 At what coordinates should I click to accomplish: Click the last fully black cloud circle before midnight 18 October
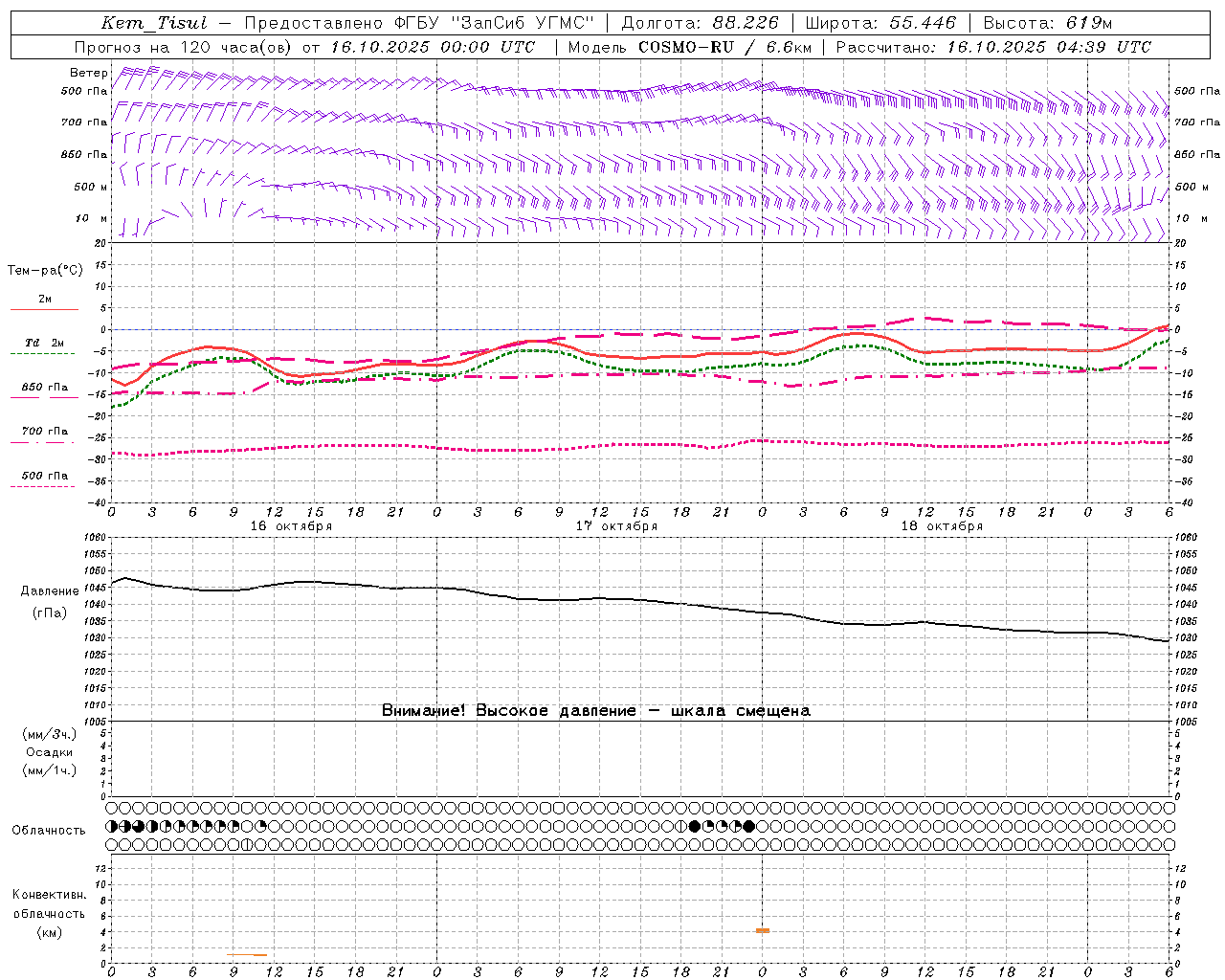748,826
